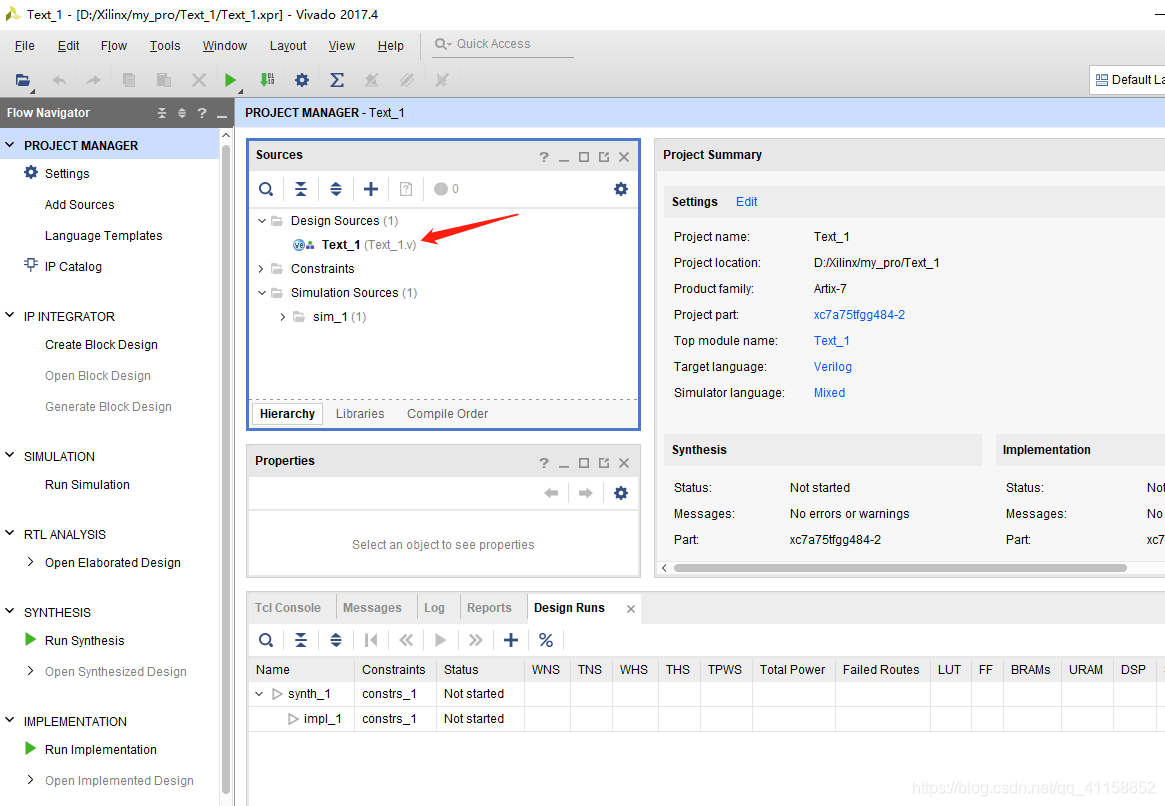
Task: Click the Properties panel forward arrow
Action: [585, 493]
